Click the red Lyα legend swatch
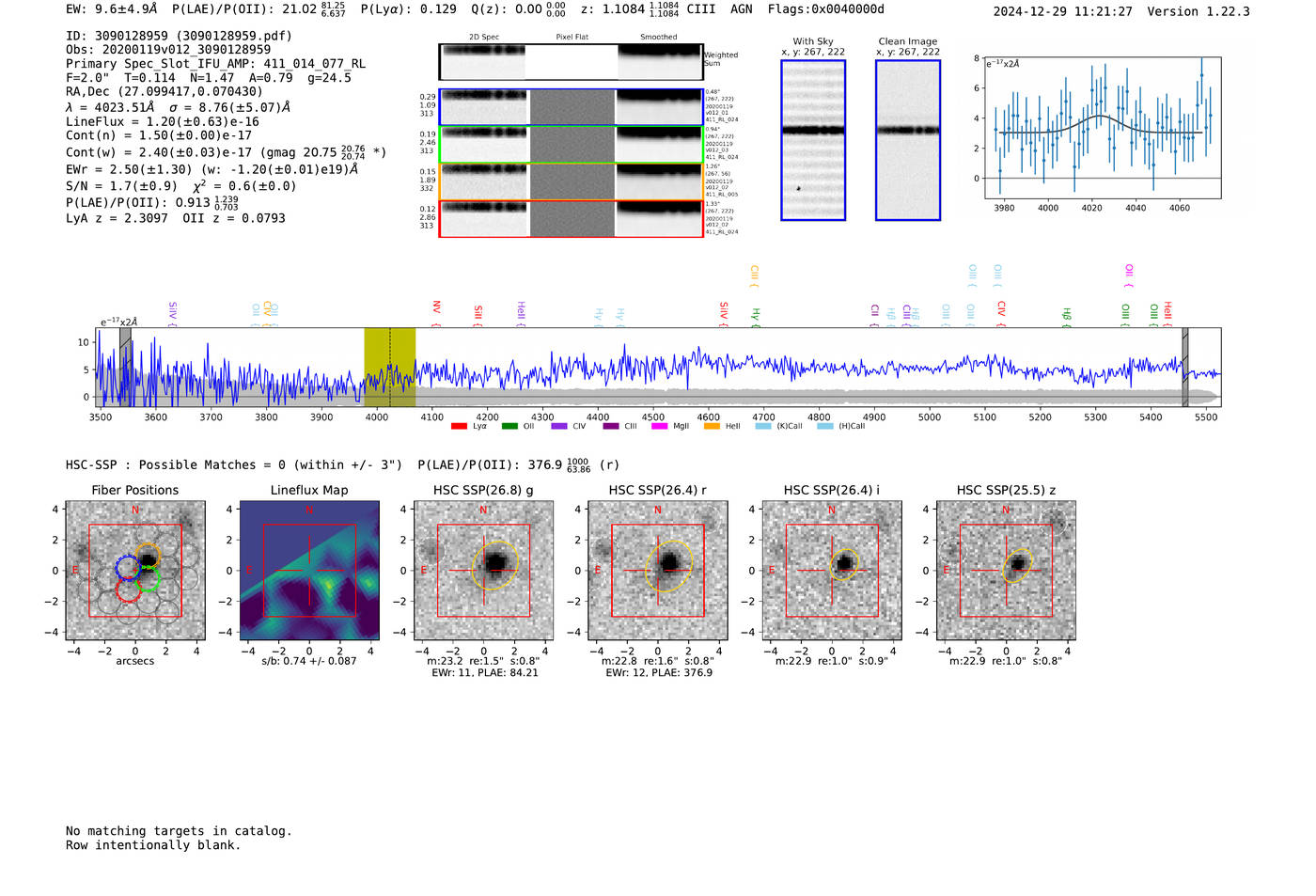Screen dimensions: 1316x896 click(459, 427)
